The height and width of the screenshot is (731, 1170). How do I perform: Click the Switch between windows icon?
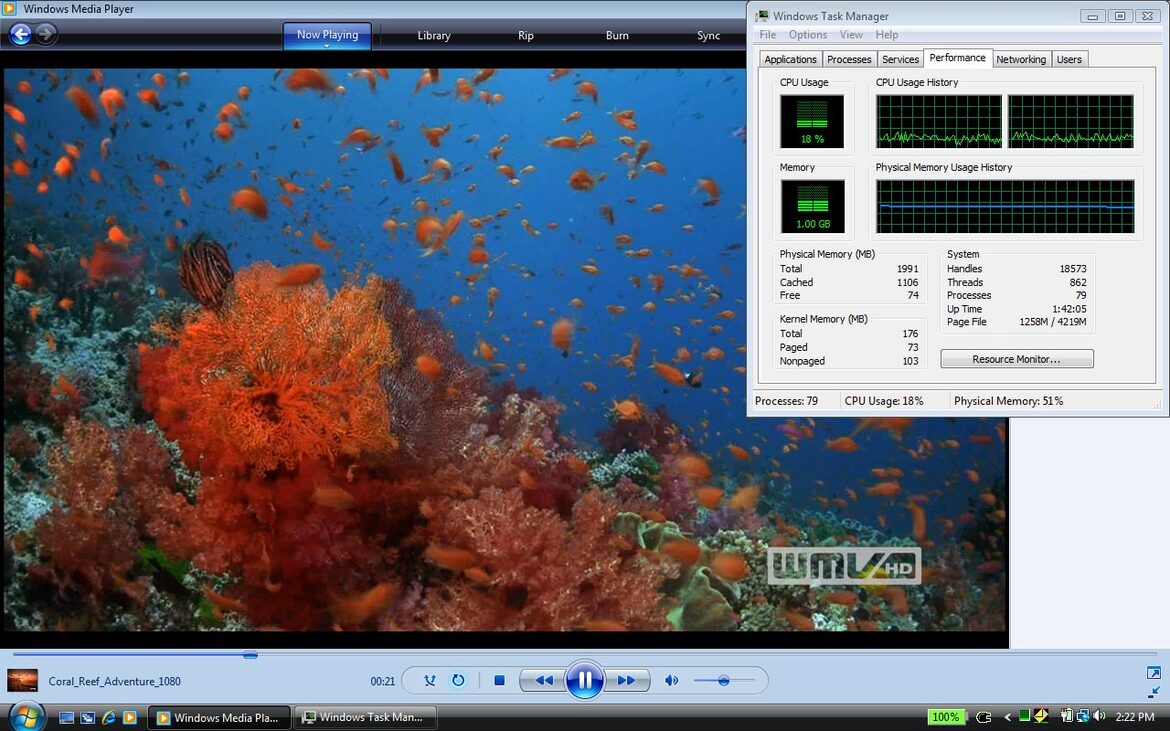87,718
